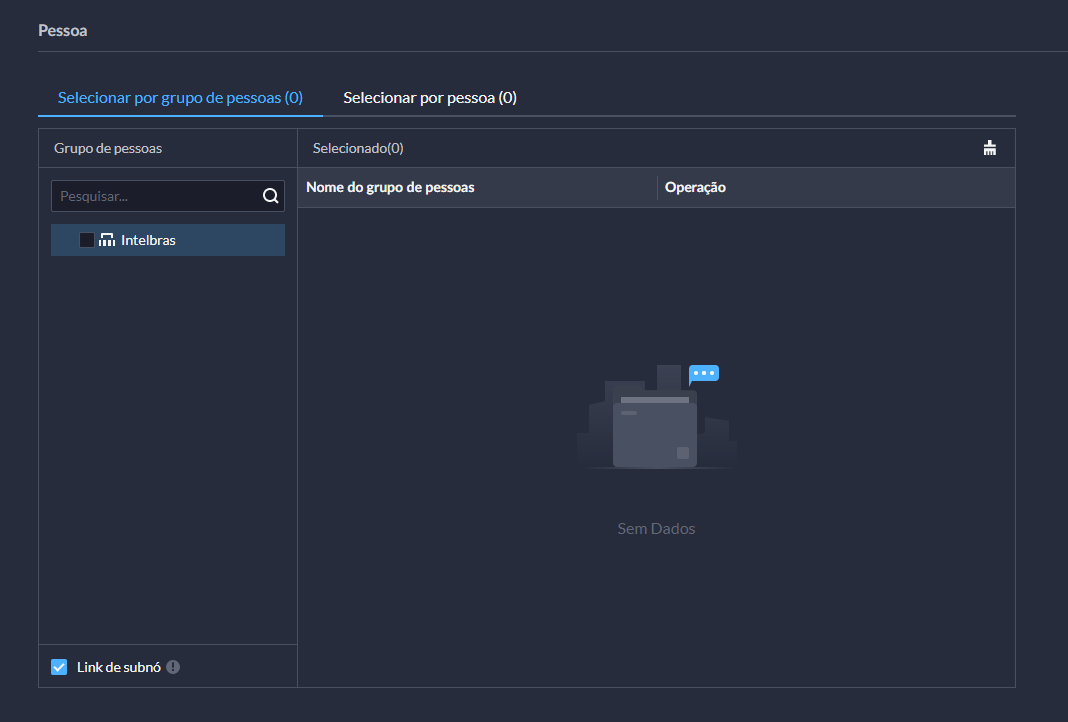Click the Grupo de pessoas panel title
The width and height of the screenshot is (1068, 722).
108,148
